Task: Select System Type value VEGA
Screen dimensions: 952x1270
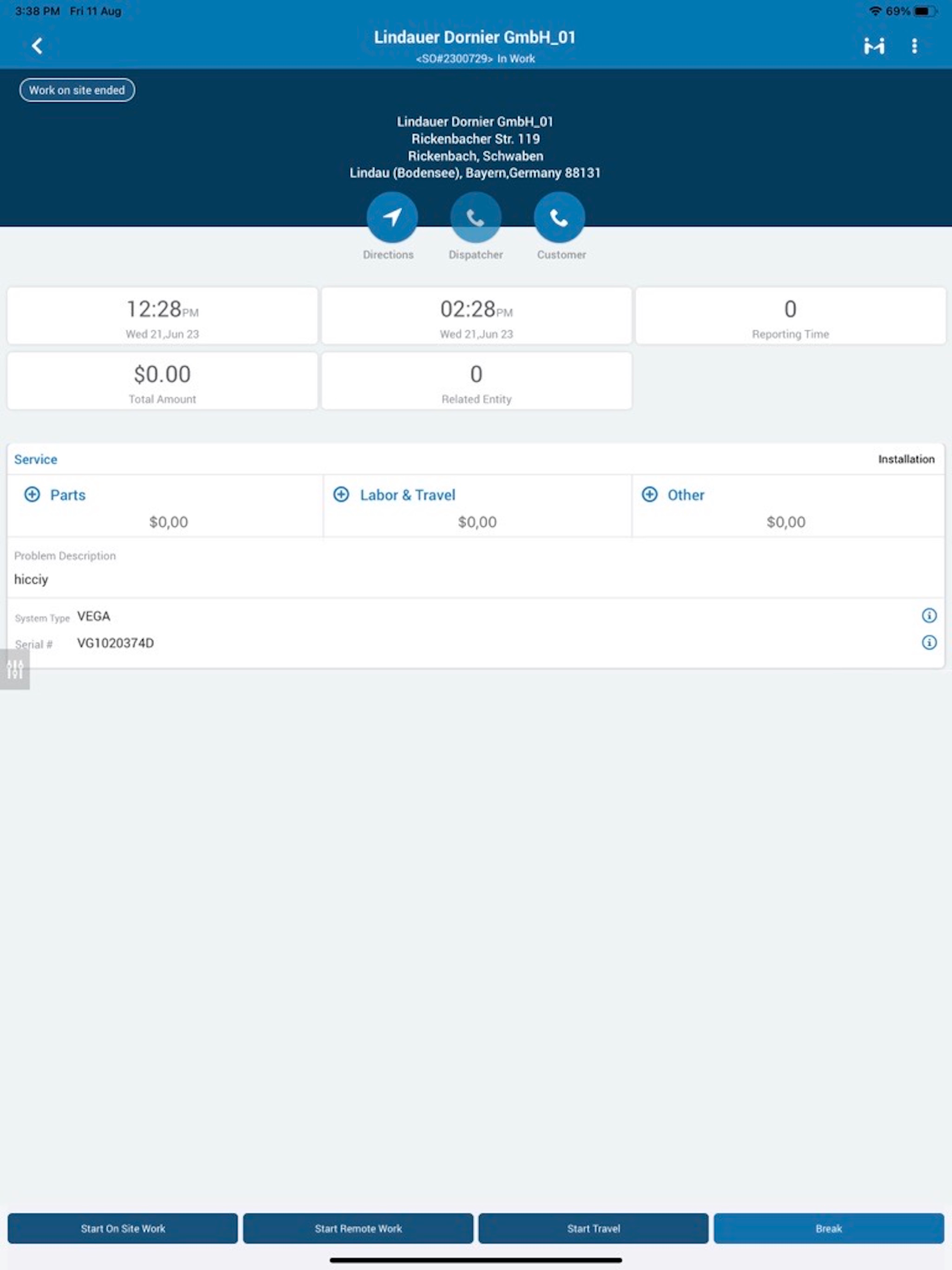Action: click(x=93, y=616)
